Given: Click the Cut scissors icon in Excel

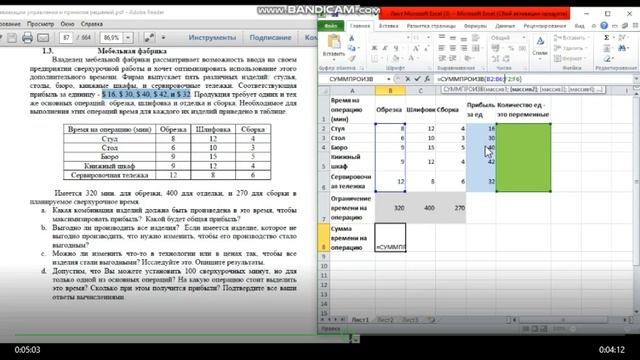Looking at the screenshot, I should click(x=351, y=38).
